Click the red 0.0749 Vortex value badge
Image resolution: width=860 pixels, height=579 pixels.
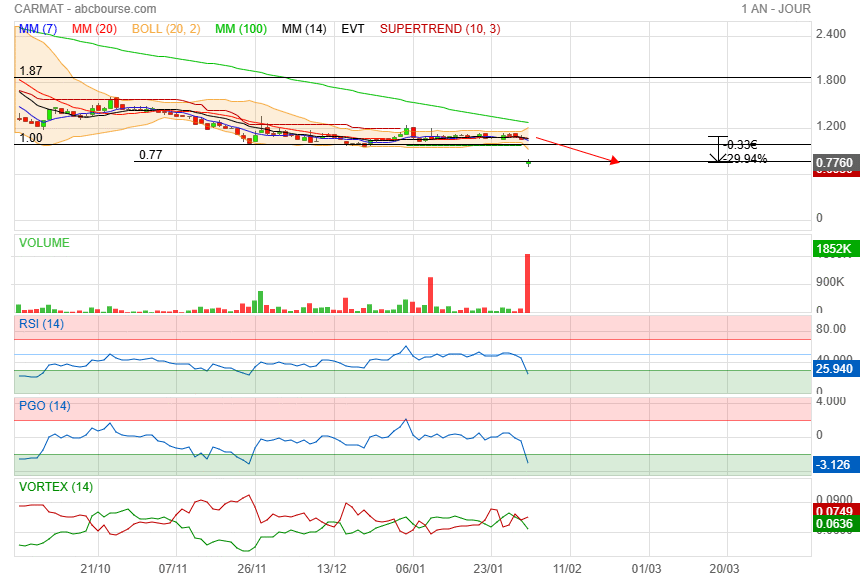(x=833, y=509)
